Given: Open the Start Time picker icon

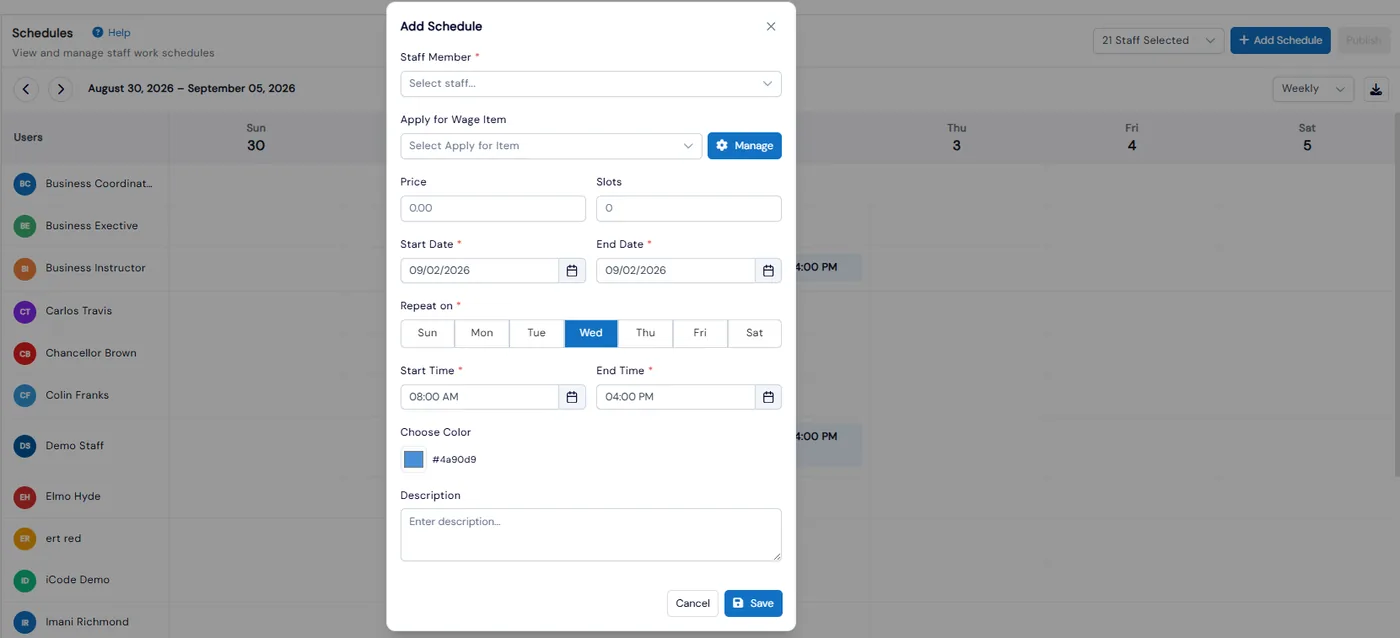Looking at the screenshot, I should pyautogui.click(x=572, y=397).
